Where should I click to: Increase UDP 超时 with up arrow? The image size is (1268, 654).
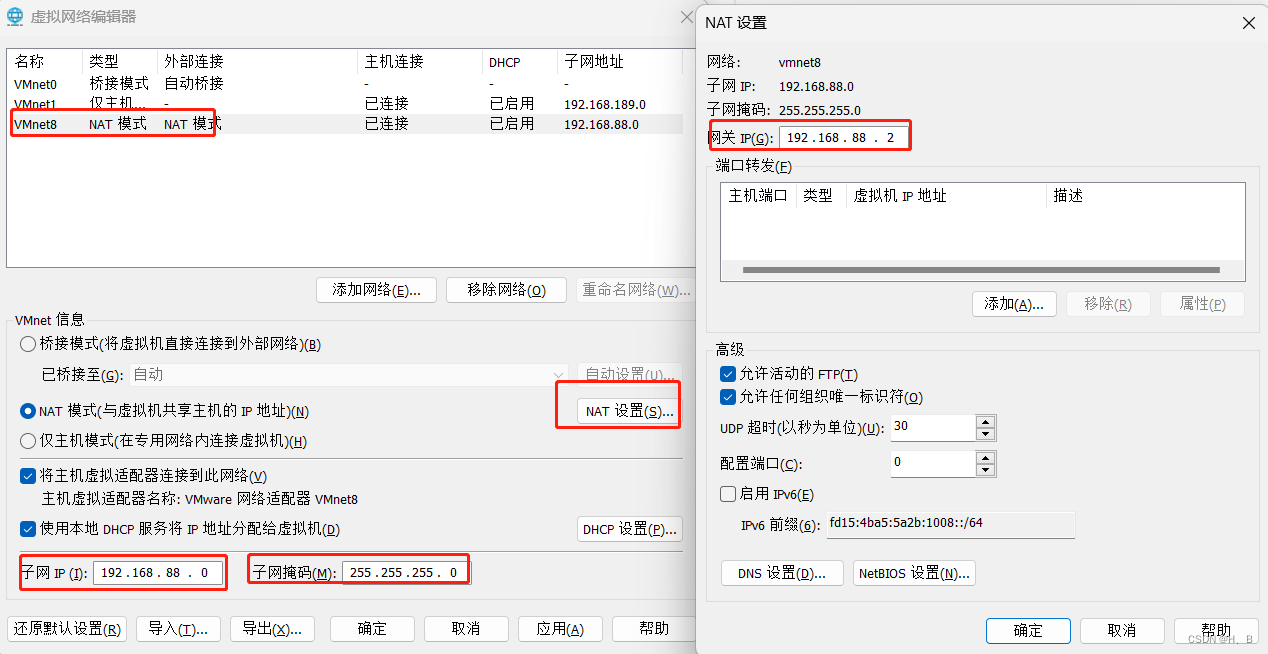pyautogui.click(x=986, y=422)
